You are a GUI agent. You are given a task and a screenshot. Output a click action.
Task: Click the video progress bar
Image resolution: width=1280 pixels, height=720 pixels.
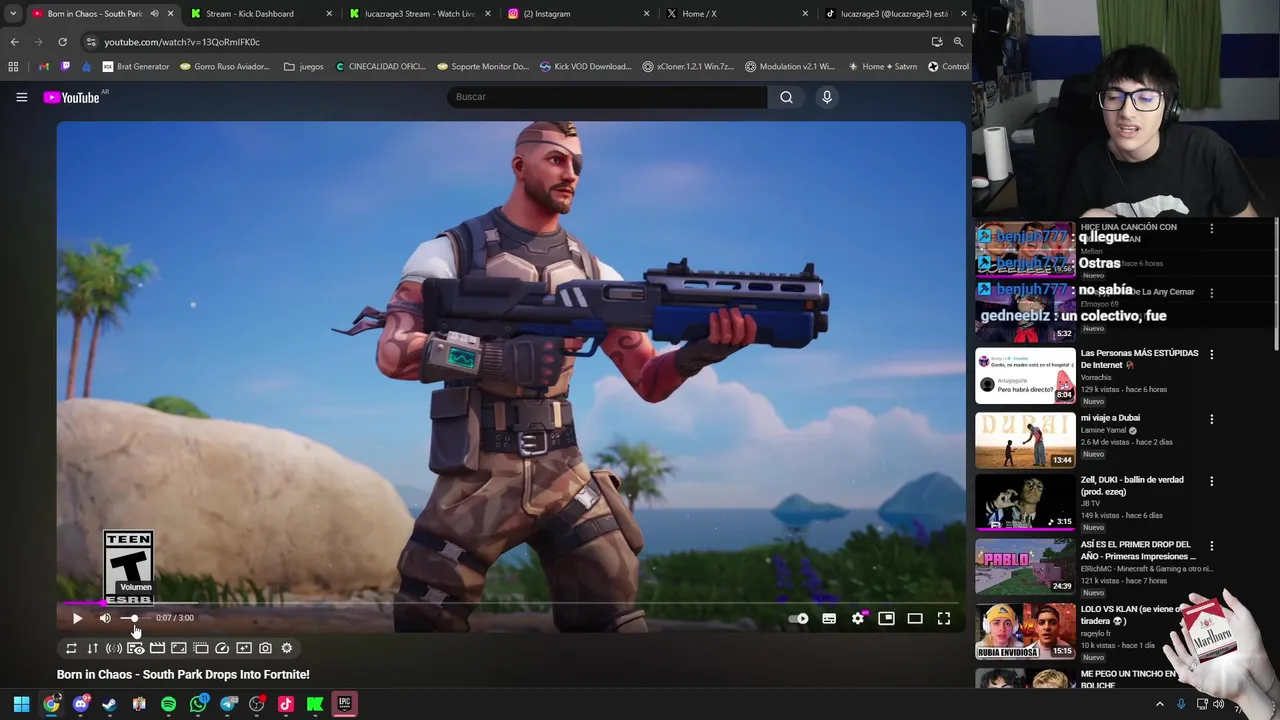511,603
